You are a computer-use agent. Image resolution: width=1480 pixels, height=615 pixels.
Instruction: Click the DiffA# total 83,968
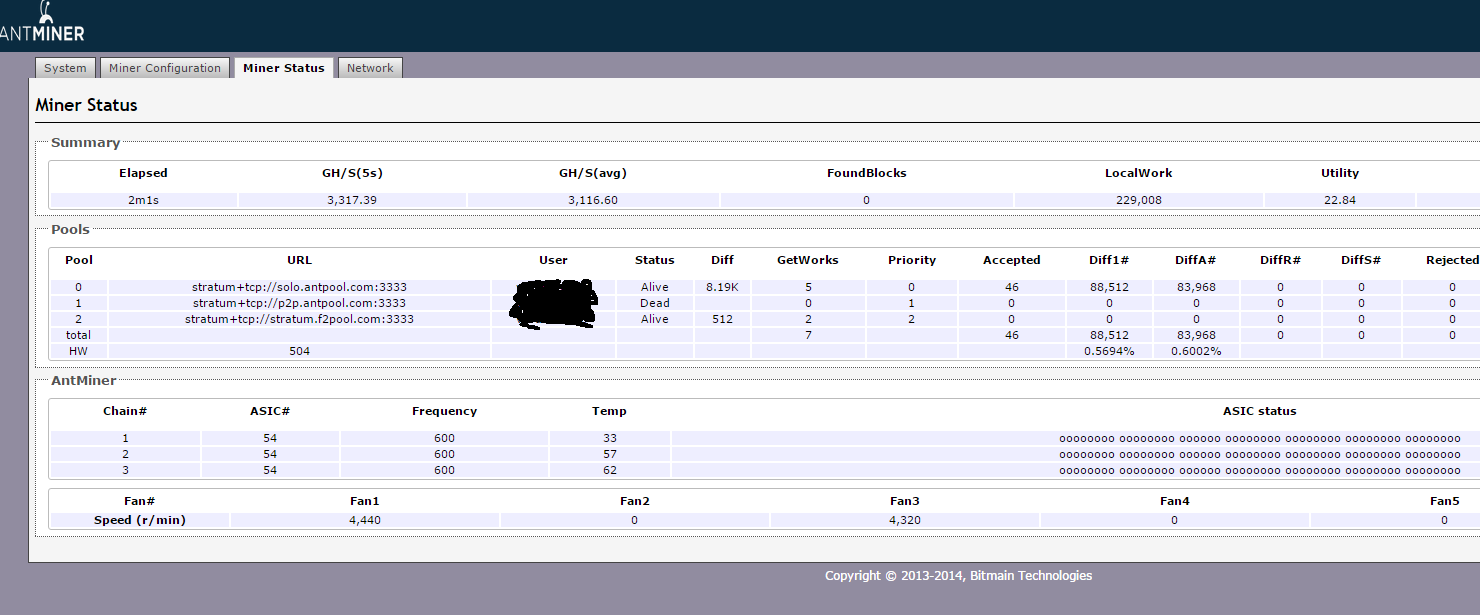(x=1196, y=335)
